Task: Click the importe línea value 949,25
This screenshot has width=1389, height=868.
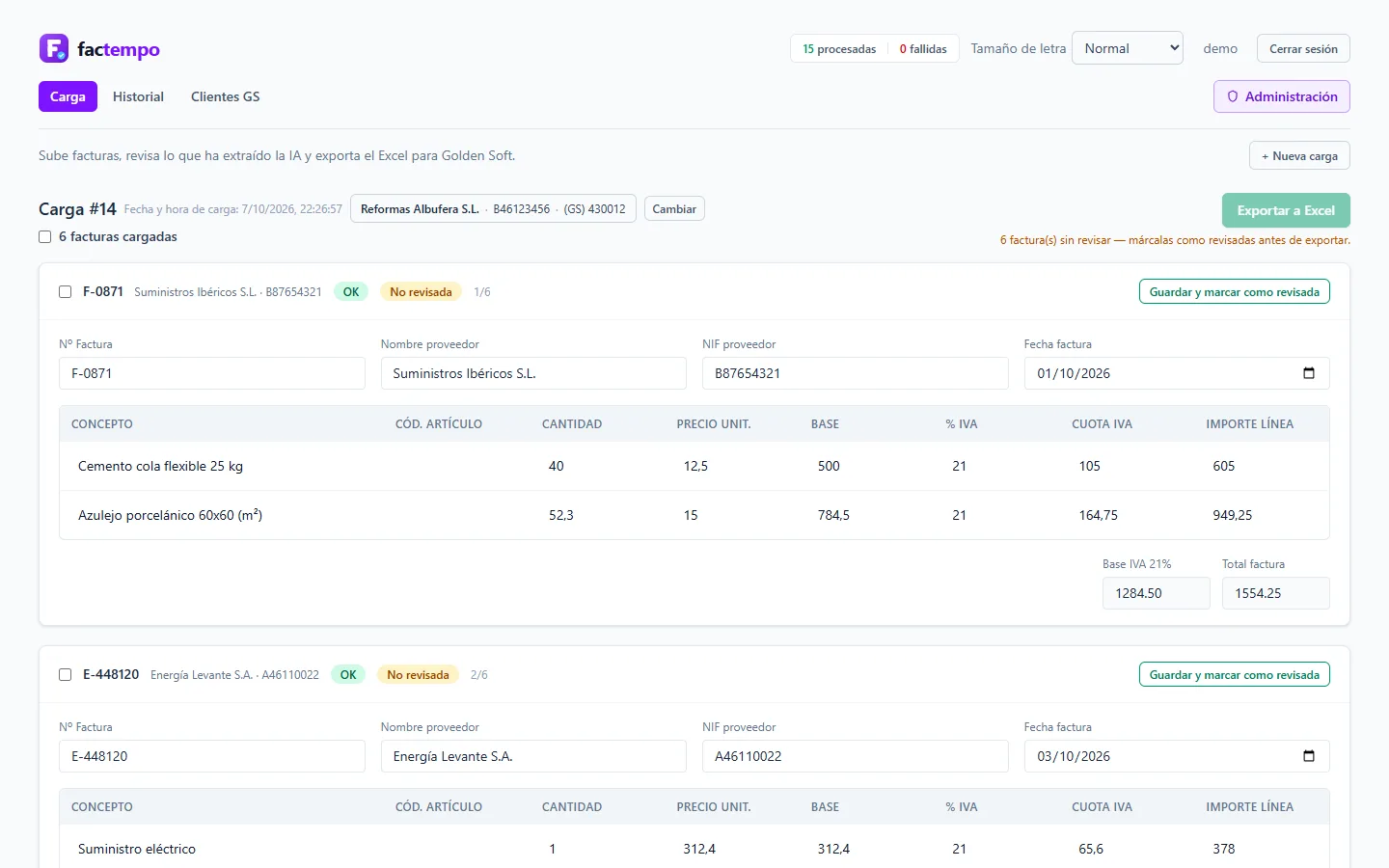Action: (x=1233, y=515)
